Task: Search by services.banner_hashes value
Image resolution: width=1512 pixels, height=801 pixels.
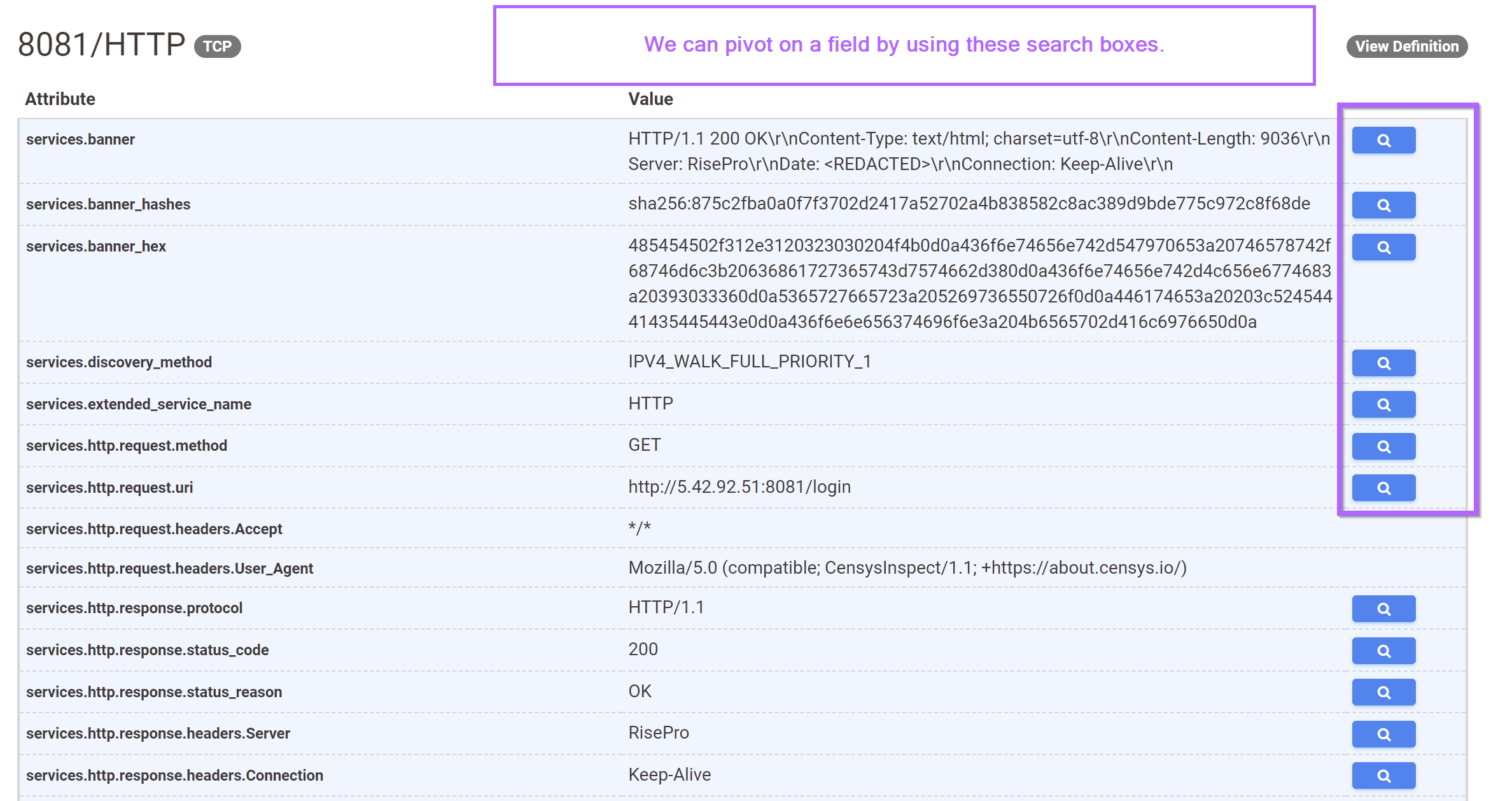Action: coord(1383,205)
